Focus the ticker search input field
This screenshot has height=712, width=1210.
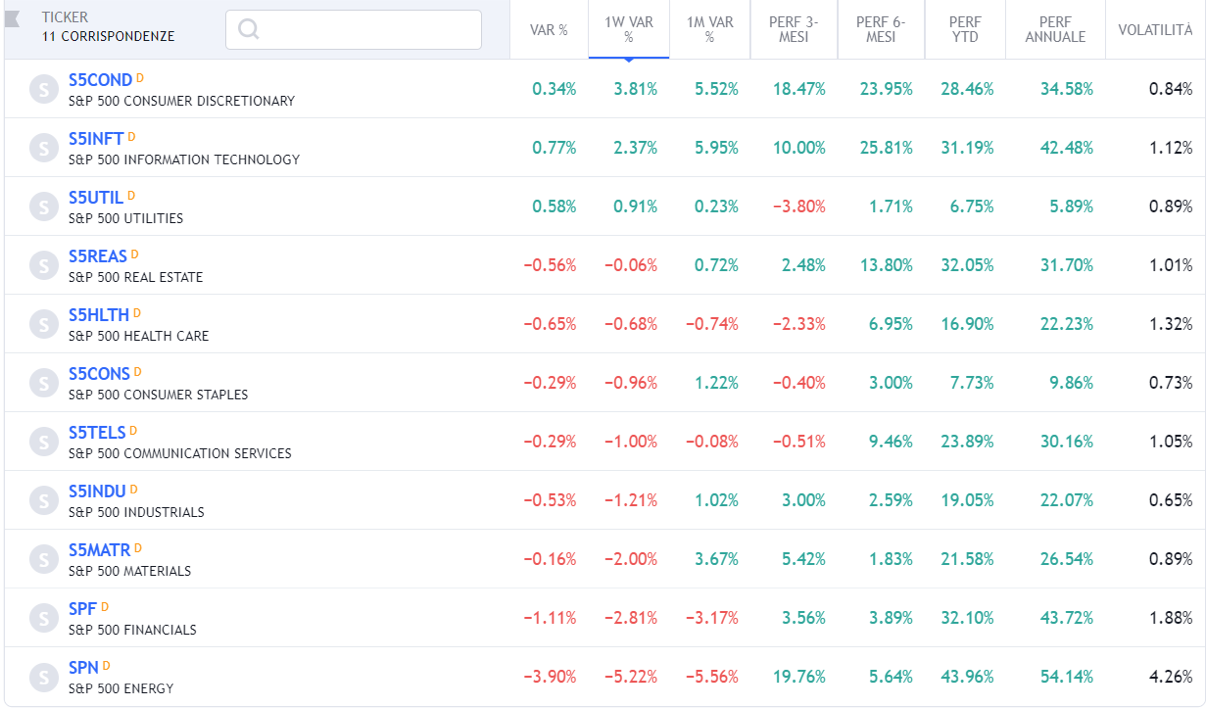365,30
